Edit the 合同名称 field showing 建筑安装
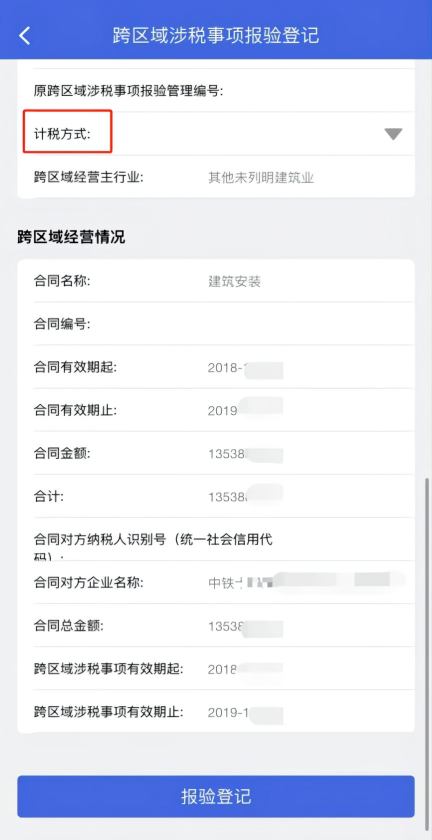The height and width of the screenshot is (840, 432). (x=216, y=281)
